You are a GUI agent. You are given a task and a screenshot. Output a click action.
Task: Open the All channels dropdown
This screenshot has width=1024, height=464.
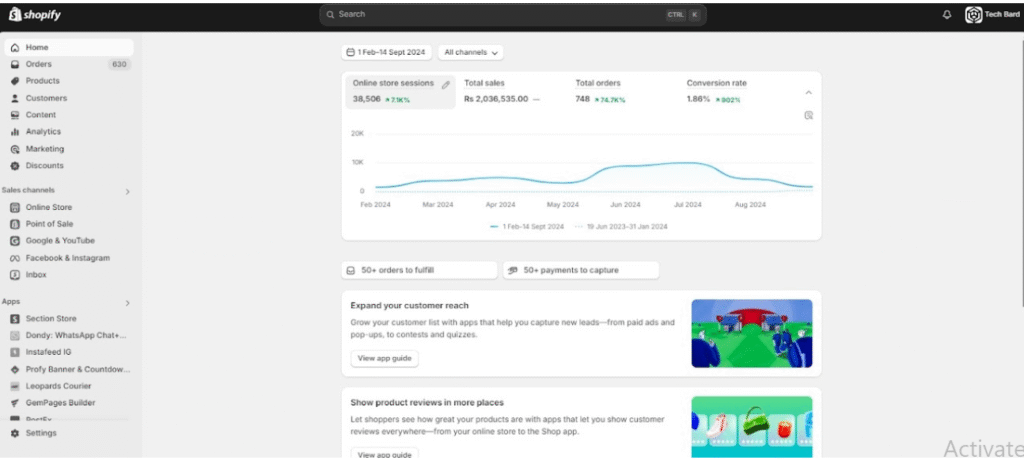471,52
